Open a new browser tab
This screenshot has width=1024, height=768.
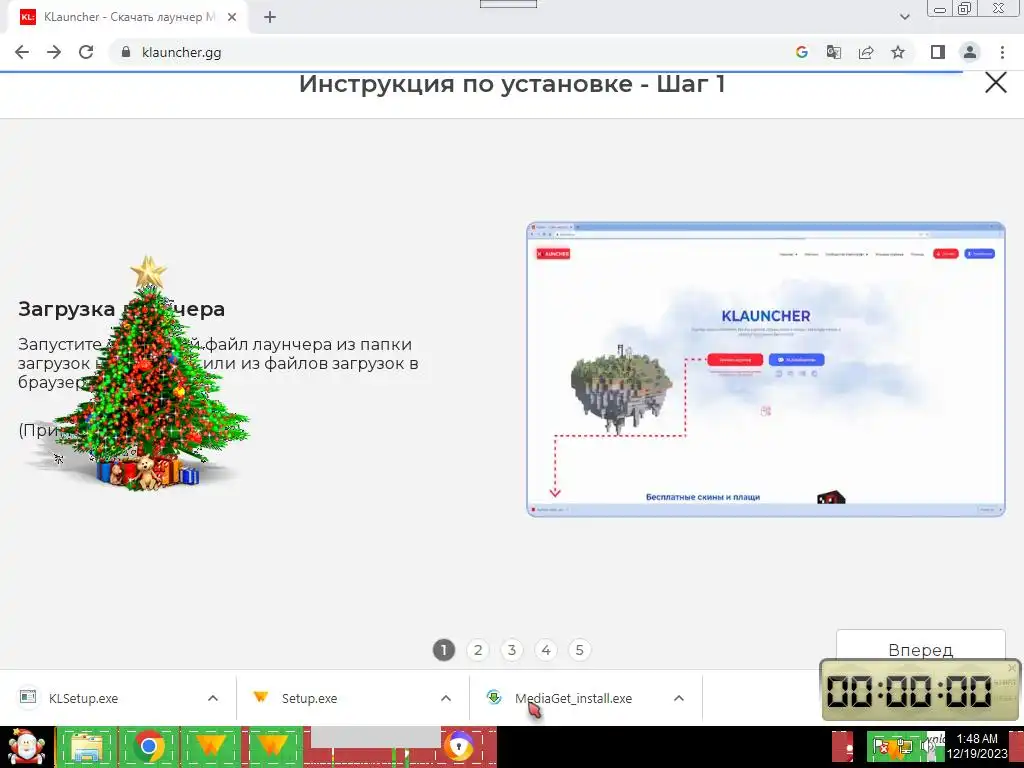(270, 18)
